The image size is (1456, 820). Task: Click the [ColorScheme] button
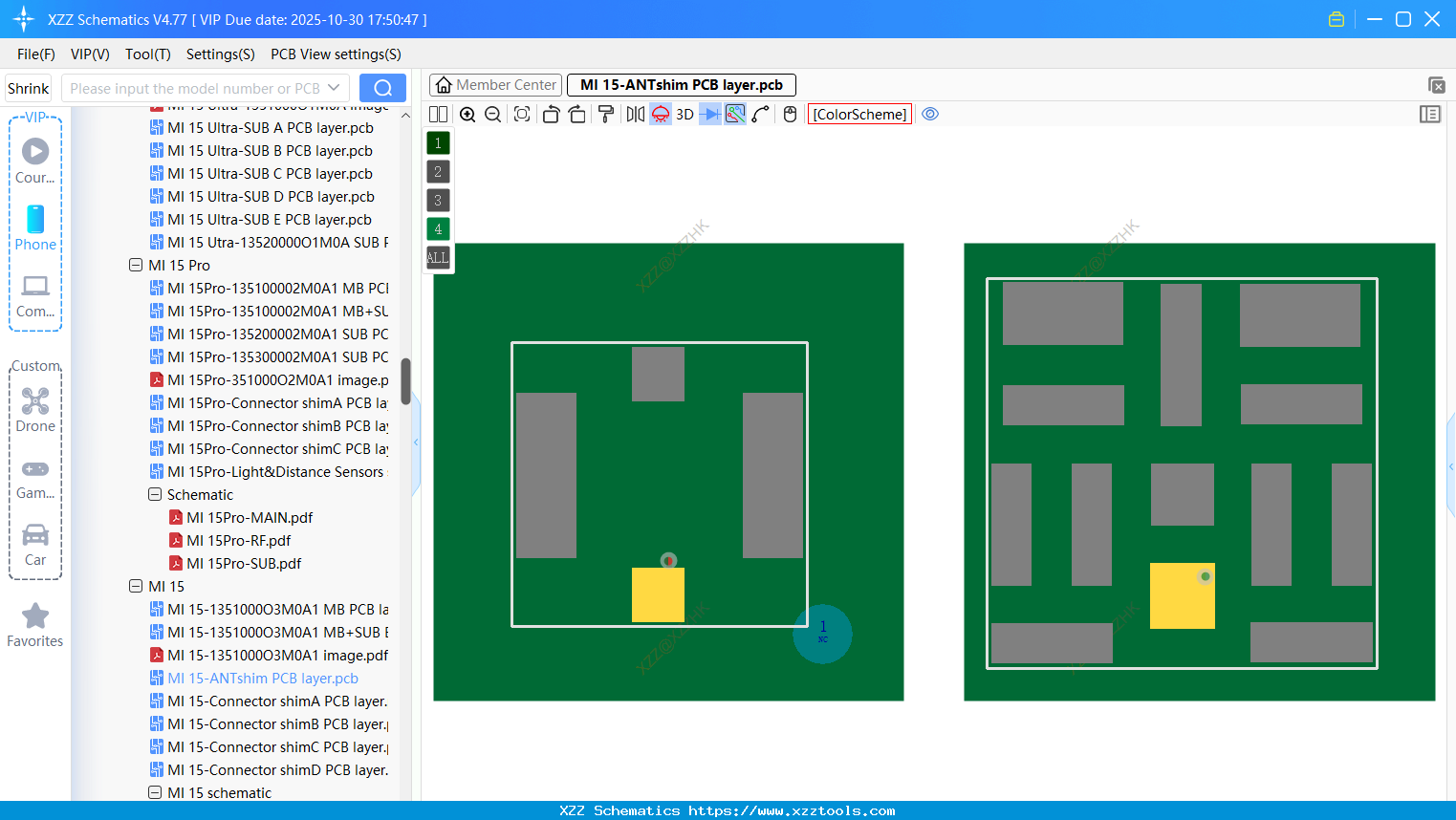pos(859,114)
